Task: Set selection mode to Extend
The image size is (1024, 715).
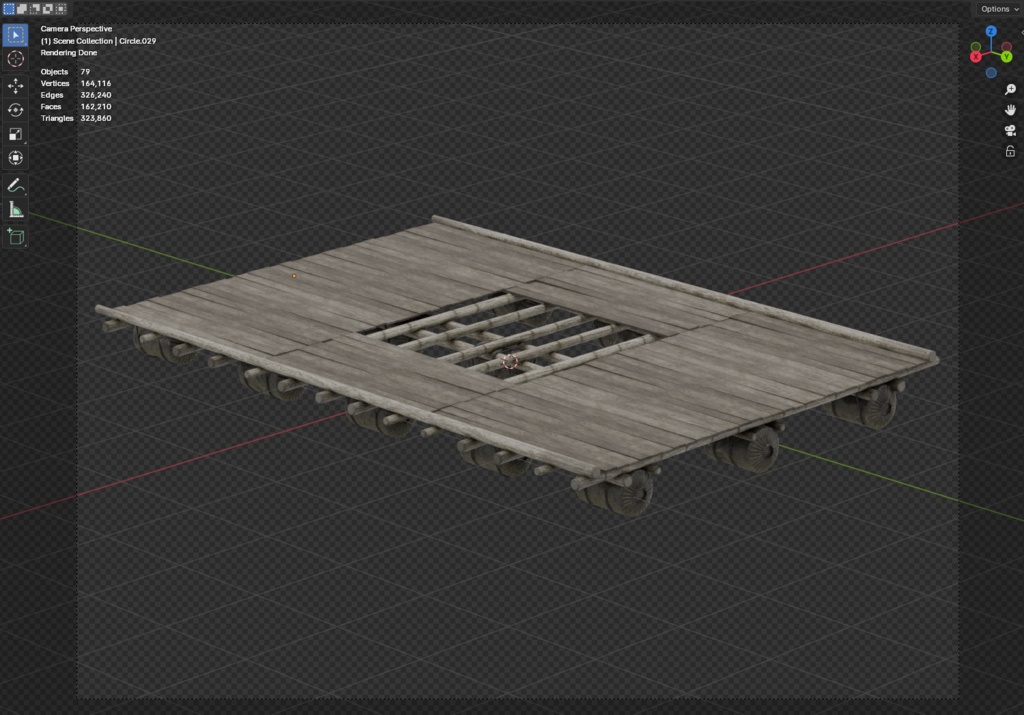Action: click(22, 8)
